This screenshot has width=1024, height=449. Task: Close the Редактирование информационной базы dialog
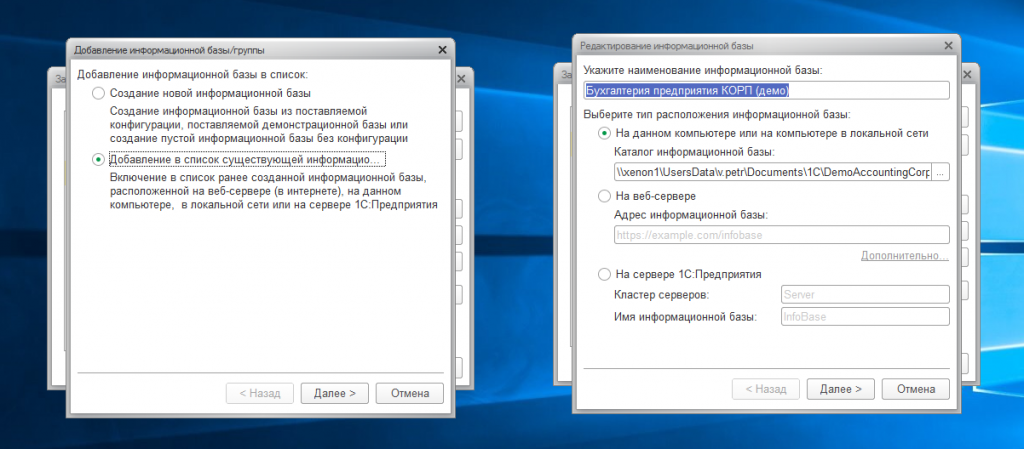948,46
